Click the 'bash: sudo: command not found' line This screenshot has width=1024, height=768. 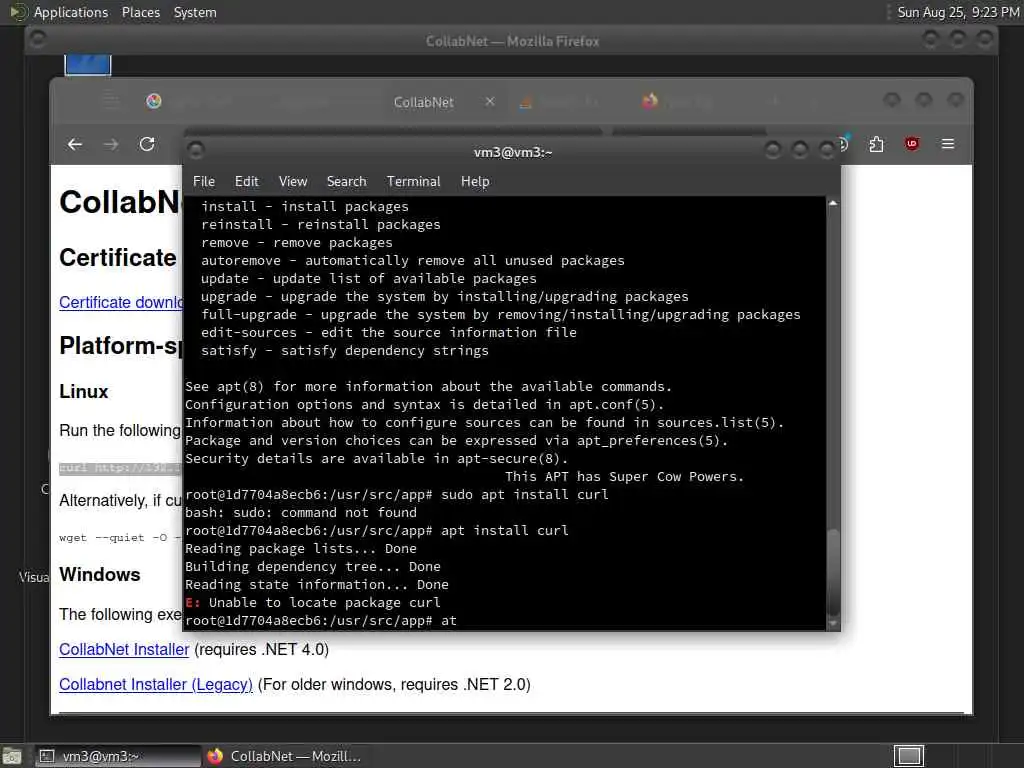[300, 513]
